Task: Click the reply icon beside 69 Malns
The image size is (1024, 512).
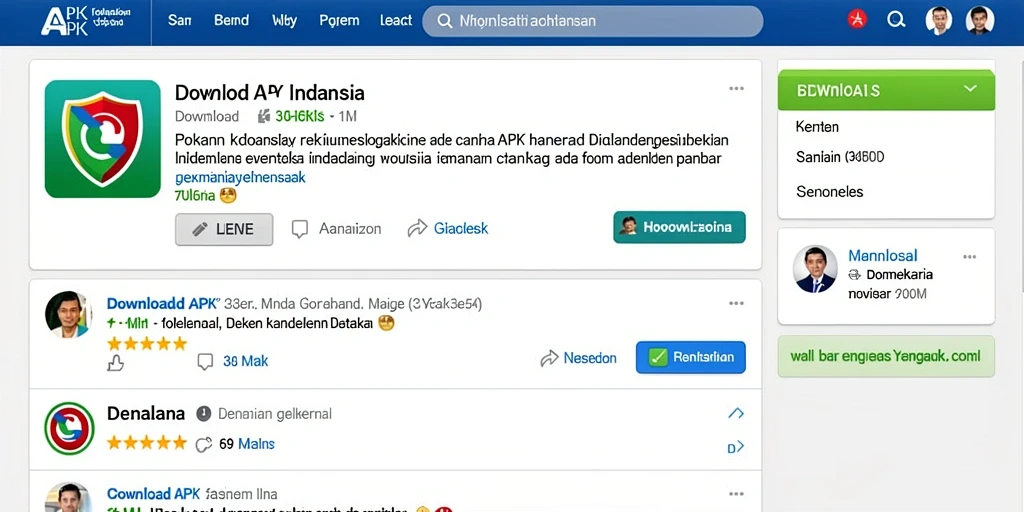Action: pyautogui.click(x=204, y=445)
